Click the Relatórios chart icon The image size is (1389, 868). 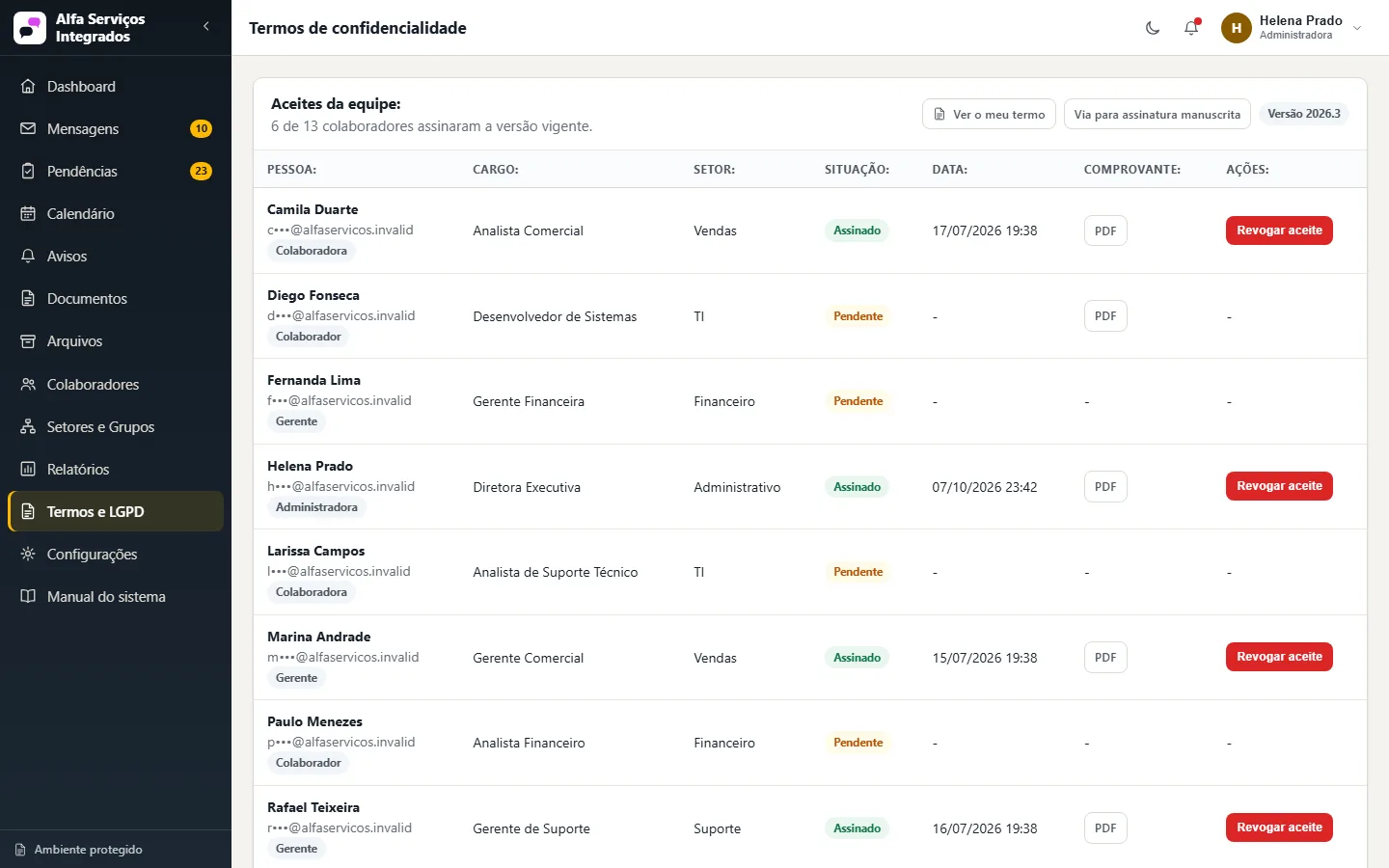tap(28, 469)
